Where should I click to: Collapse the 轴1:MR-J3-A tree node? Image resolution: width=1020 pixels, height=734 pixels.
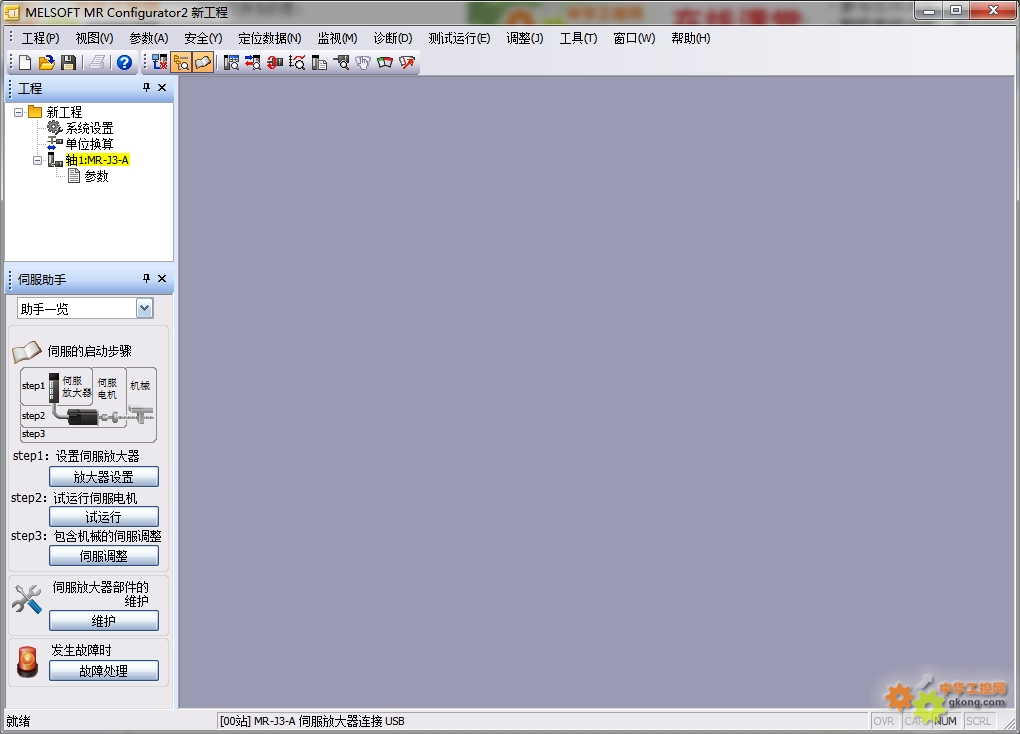point(37,160)
